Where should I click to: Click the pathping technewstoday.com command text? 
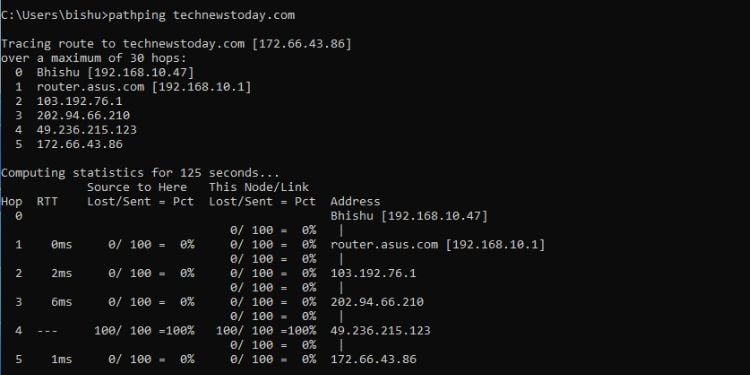tap(201, 15)
